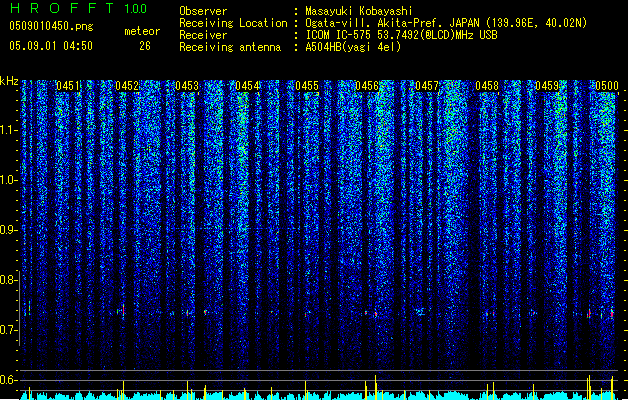Click the Observer label
The width and height of the screenshot is (629, 400).
click(203, 11)
